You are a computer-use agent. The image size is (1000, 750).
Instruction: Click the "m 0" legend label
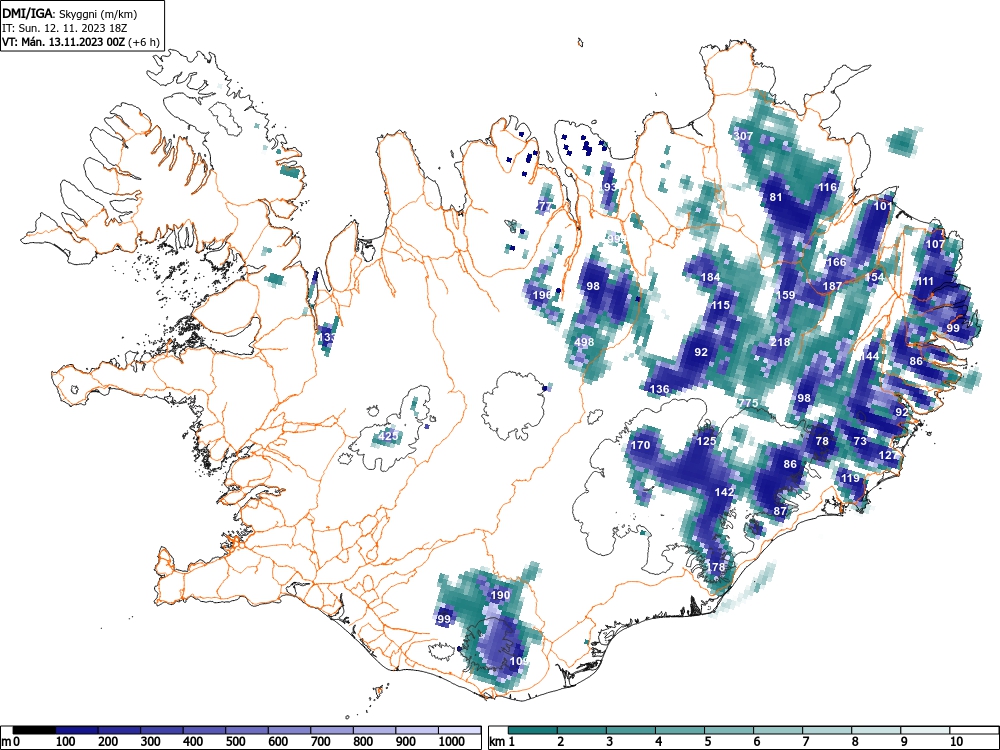coord(8,742)
